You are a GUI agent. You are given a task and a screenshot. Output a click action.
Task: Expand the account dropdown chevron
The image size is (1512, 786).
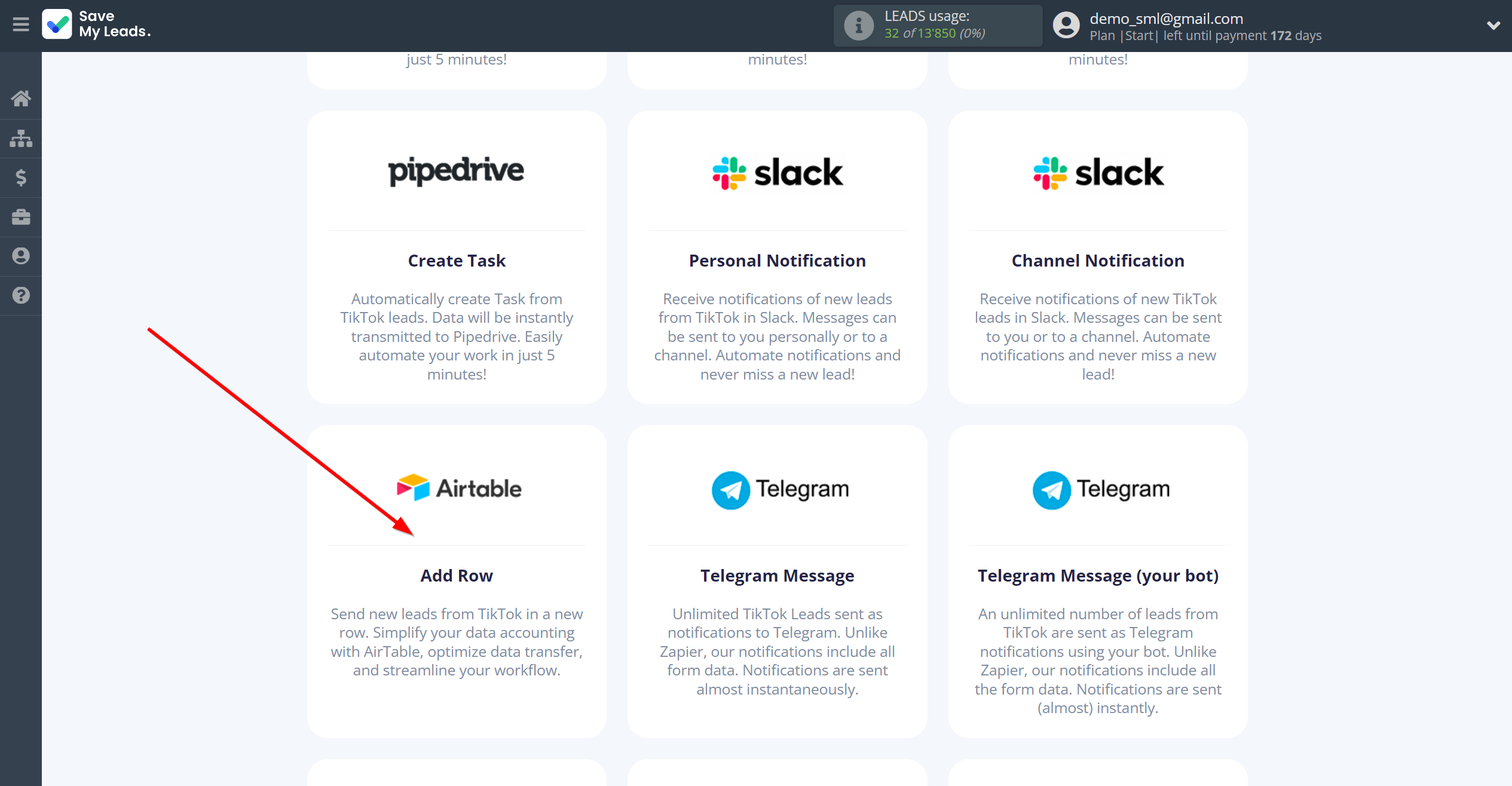1493,25
